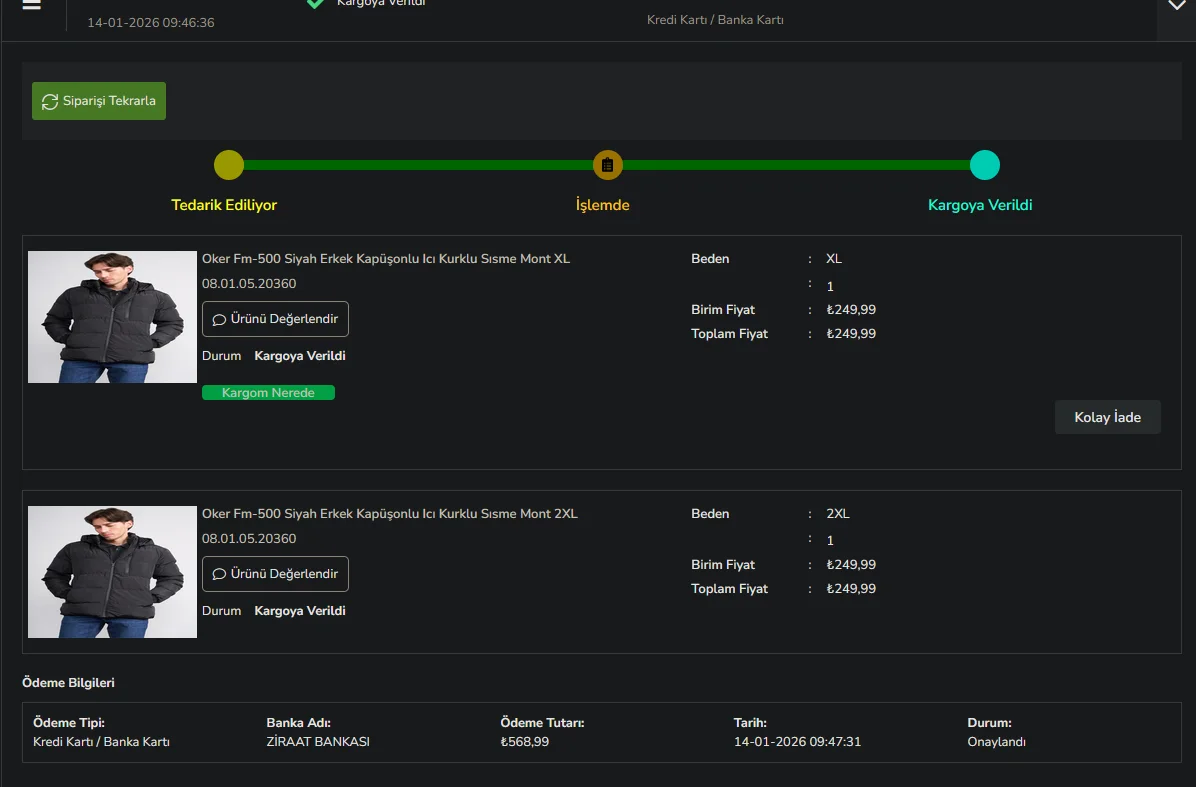Open the 2XL jacket product thumbnail
This screenshot has width=1196, height=787.
tap(112, 572)
